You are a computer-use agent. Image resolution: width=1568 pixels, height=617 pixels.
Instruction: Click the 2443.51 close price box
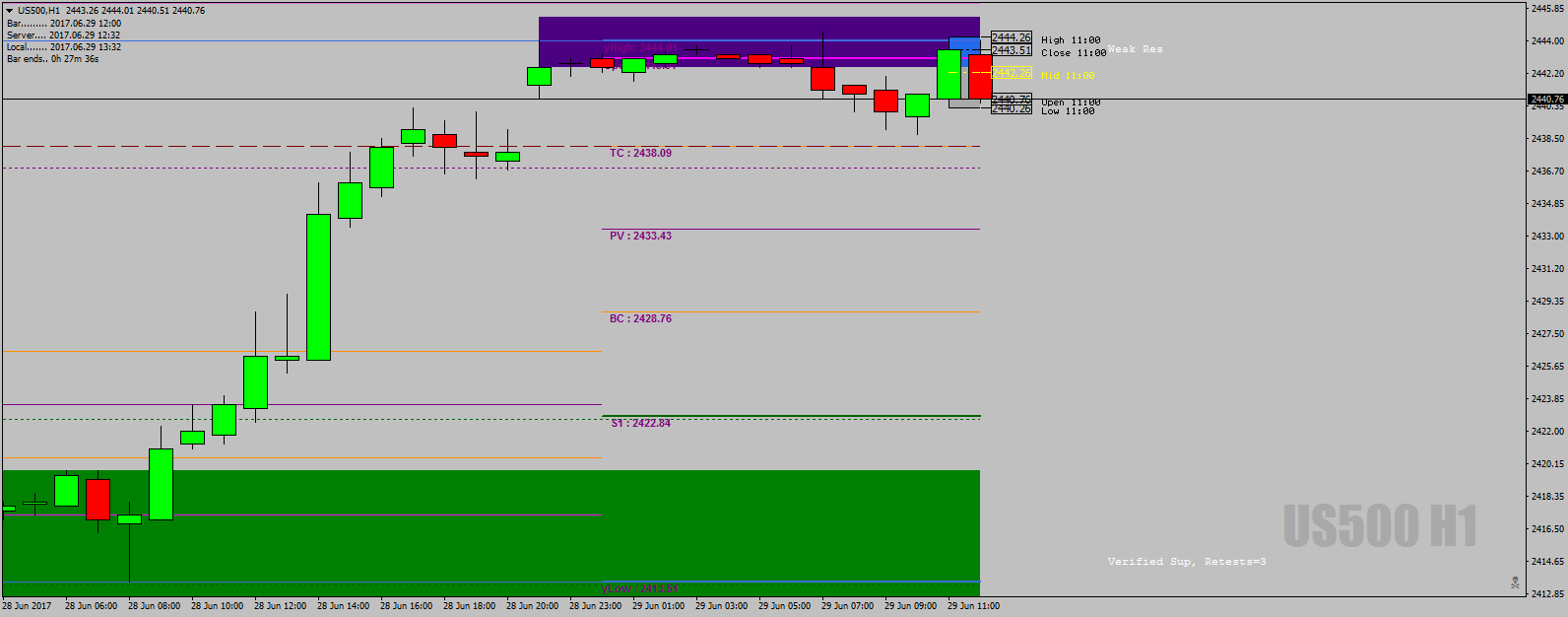[x=1012, y=50]
